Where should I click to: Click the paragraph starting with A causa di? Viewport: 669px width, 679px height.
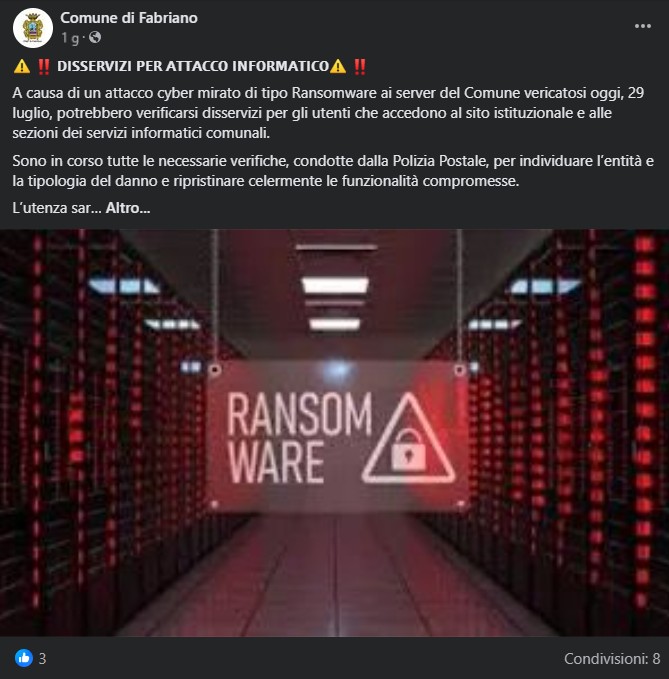(328, 113)
